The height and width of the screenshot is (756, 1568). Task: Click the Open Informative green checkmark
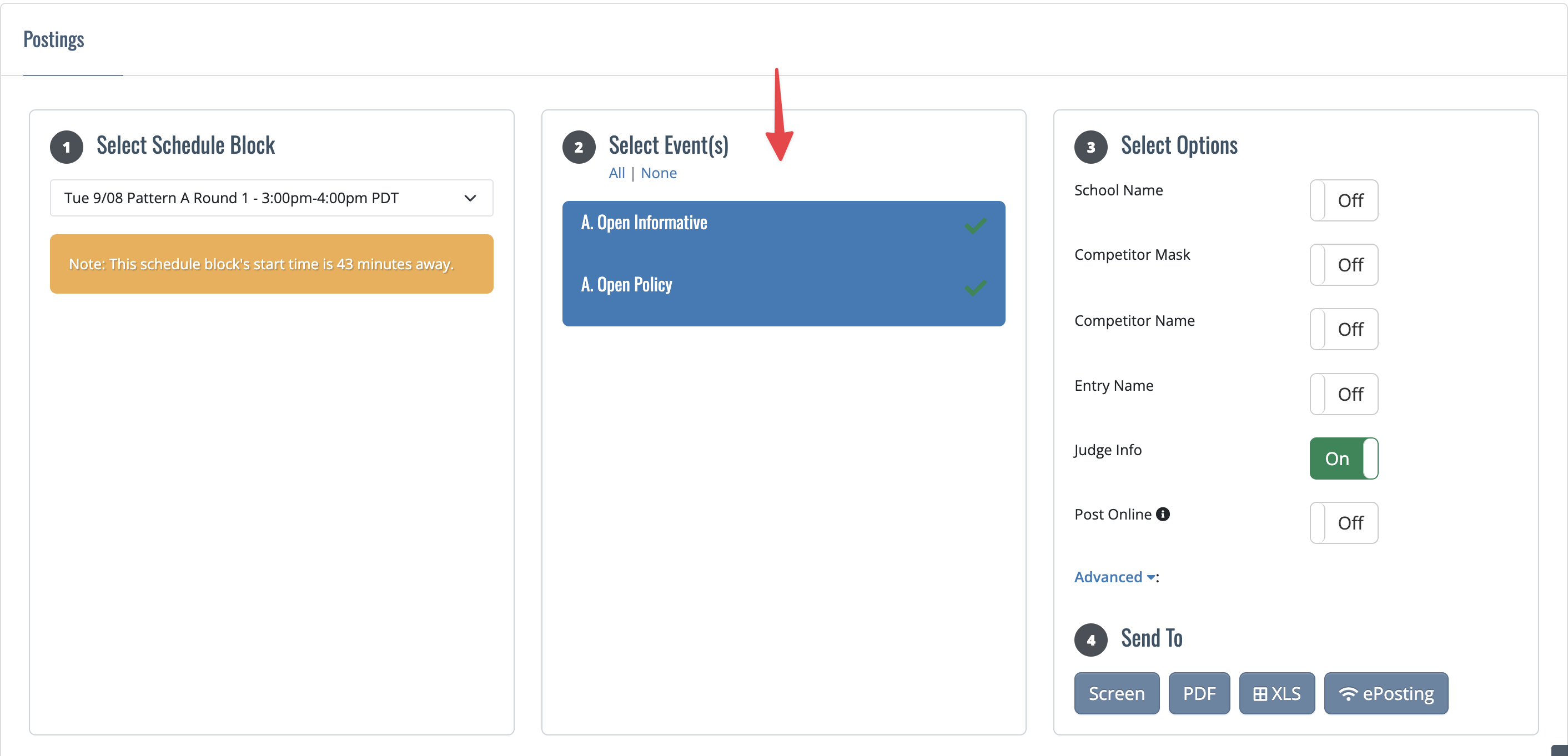pos(975,225)
